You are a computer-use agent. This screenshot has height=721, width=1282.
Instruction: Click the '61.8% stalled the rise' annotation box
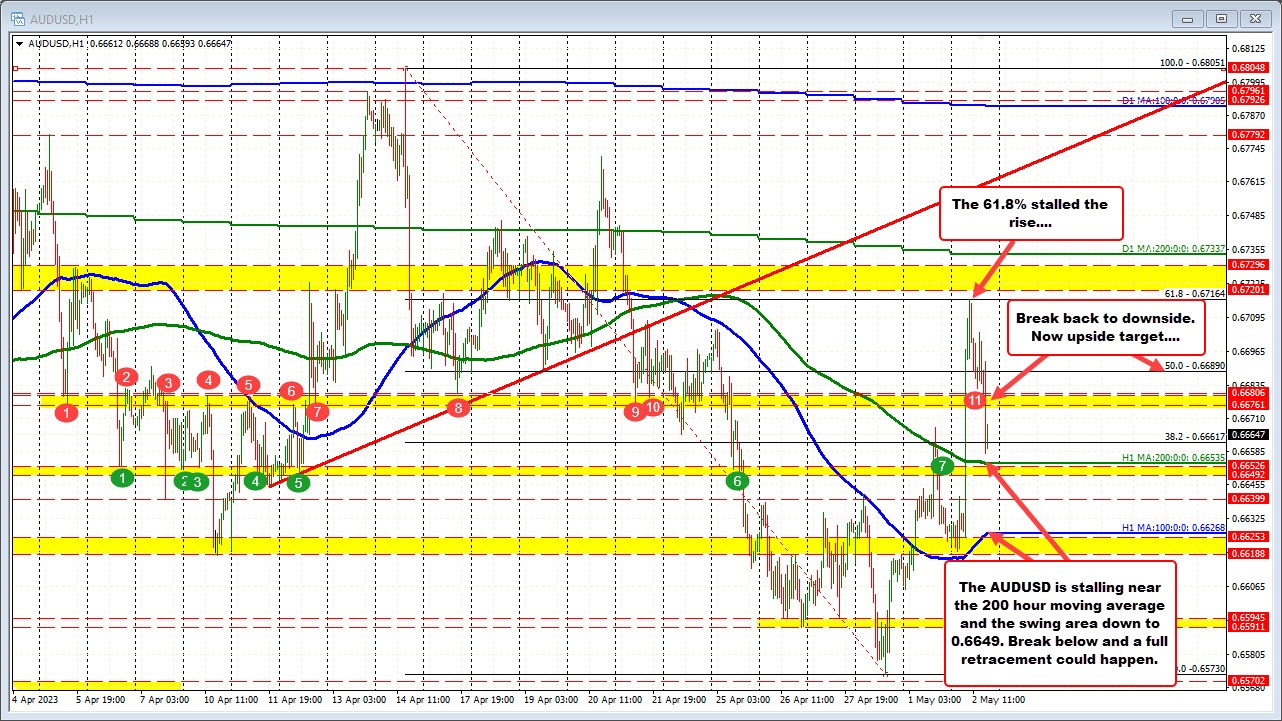pyautogui.click(x=1031, y=213)
